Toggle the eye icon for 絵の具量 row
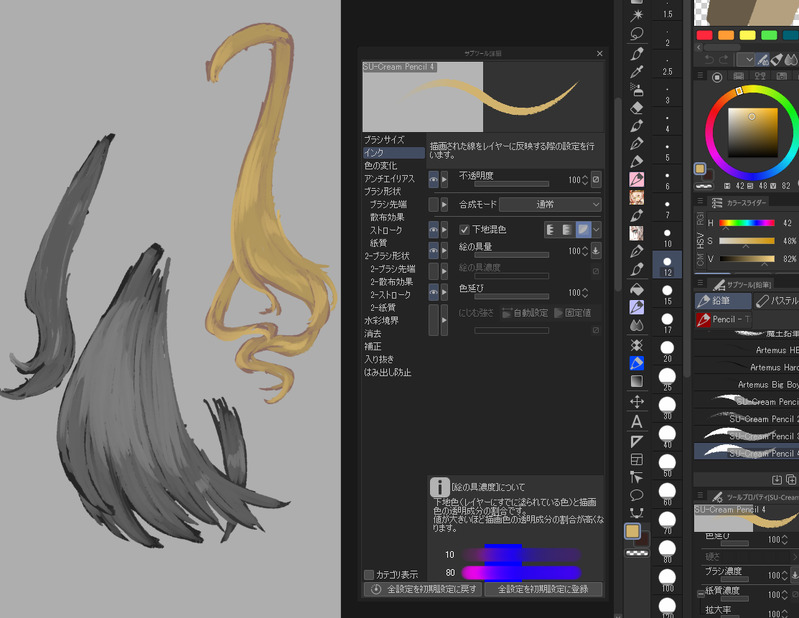Image resolution: width=799 pixels, height=618 pixels. 434,250
